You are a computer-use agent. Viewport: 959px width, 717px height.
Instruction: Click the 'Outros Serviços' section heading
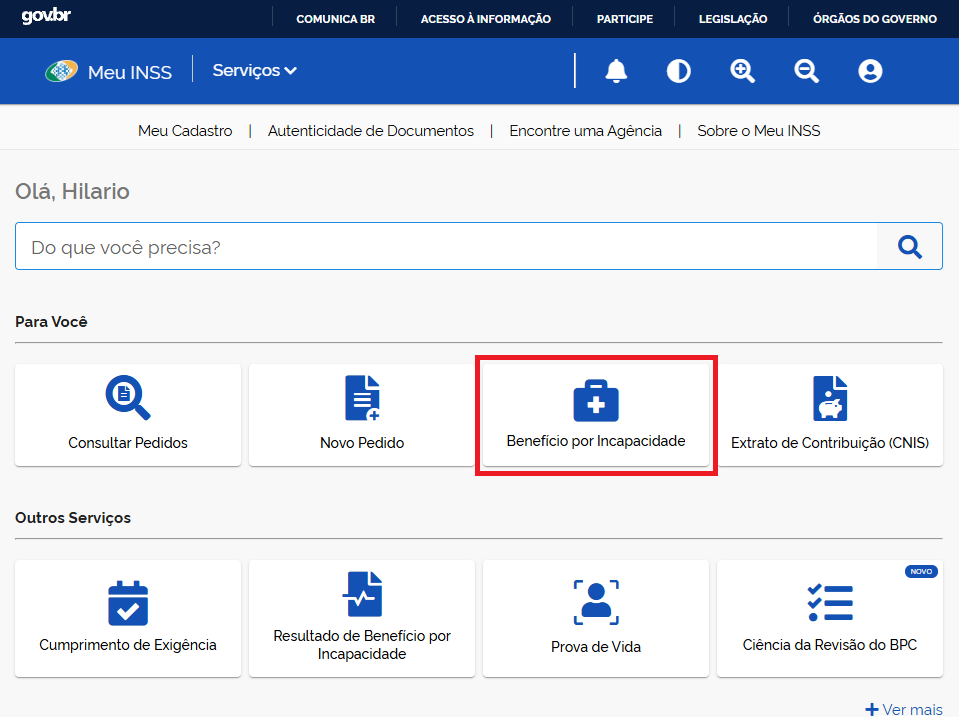coord(73,518)
